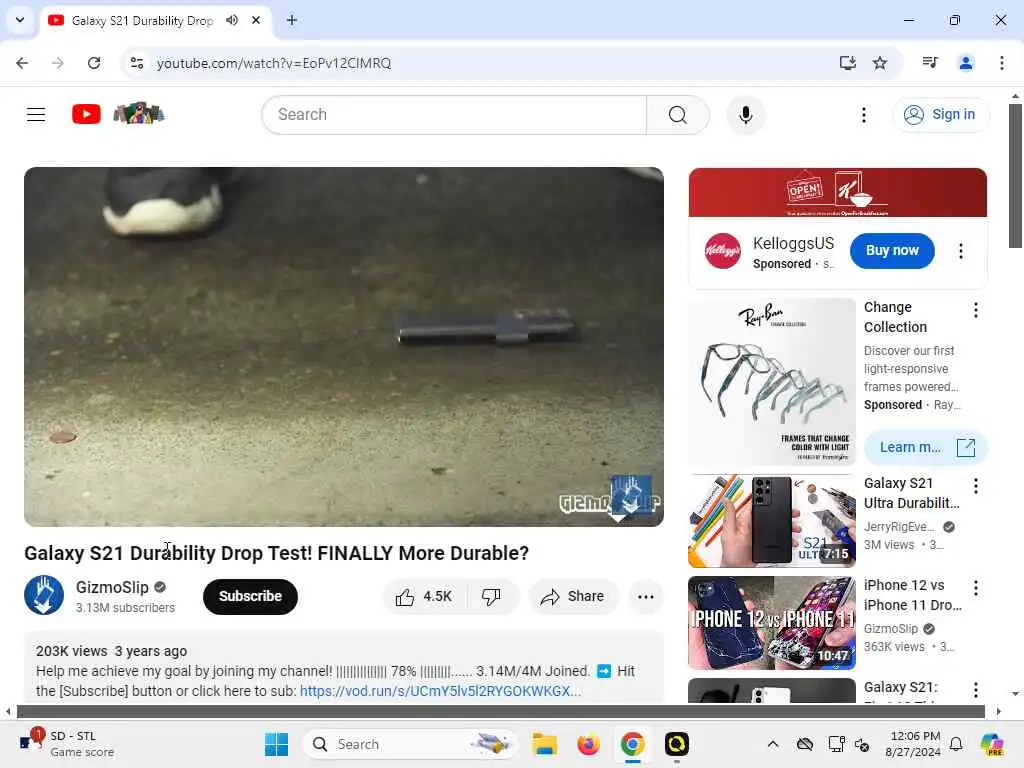
Task: Expand the video description box
Action: 344,667
